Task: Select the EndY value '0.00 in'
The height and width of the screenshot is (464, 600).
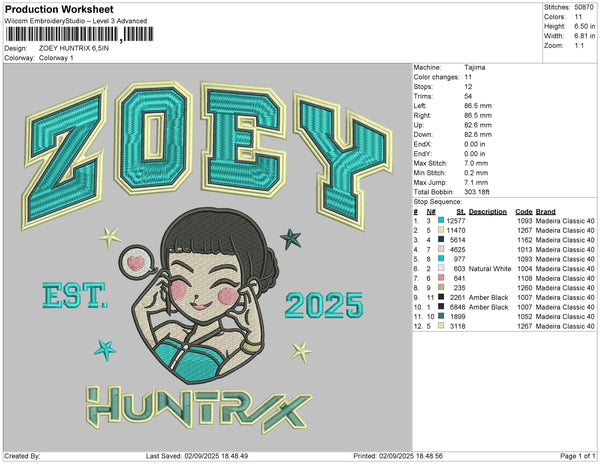Action: [474, 154]
